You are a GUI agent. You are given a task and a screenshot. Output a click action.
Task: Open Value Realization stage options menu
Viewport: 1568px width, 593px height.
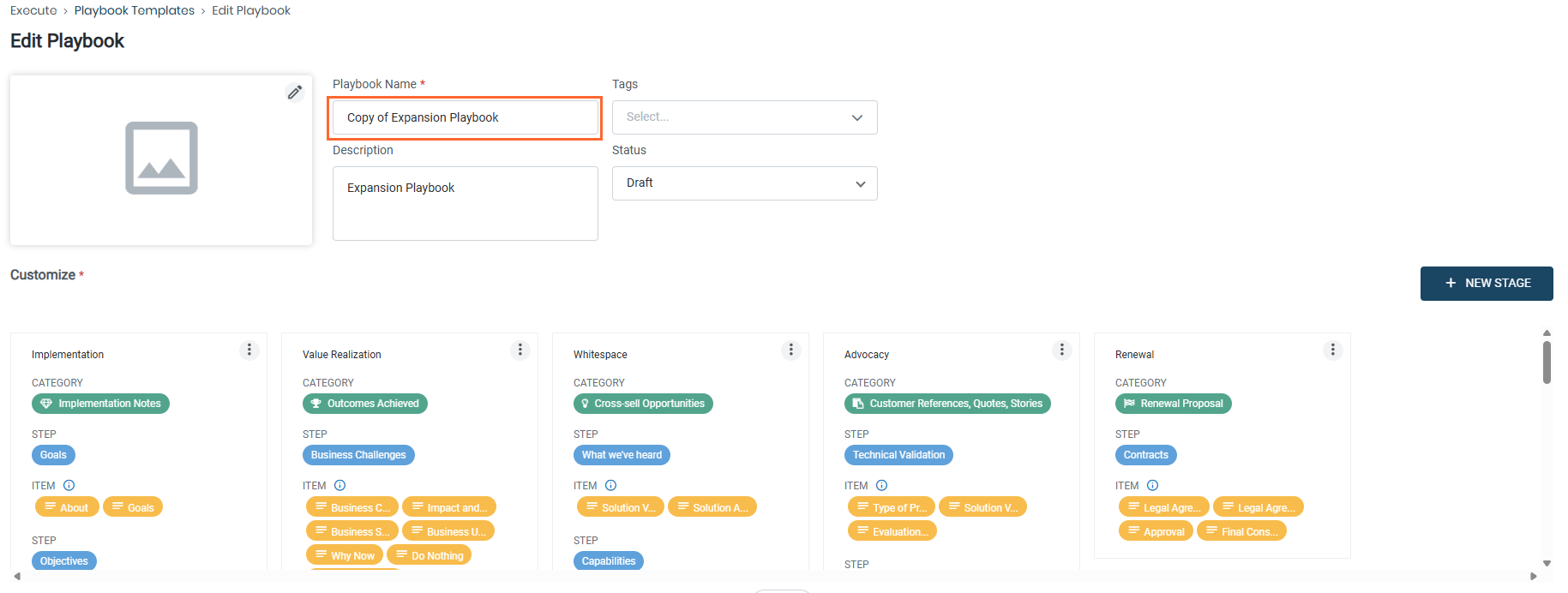(x=520, y=350)
